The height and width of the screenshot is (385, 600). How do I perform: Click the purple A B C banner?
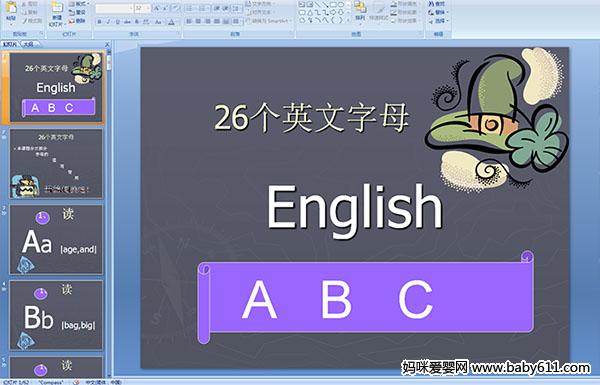[x=366, y=297]
